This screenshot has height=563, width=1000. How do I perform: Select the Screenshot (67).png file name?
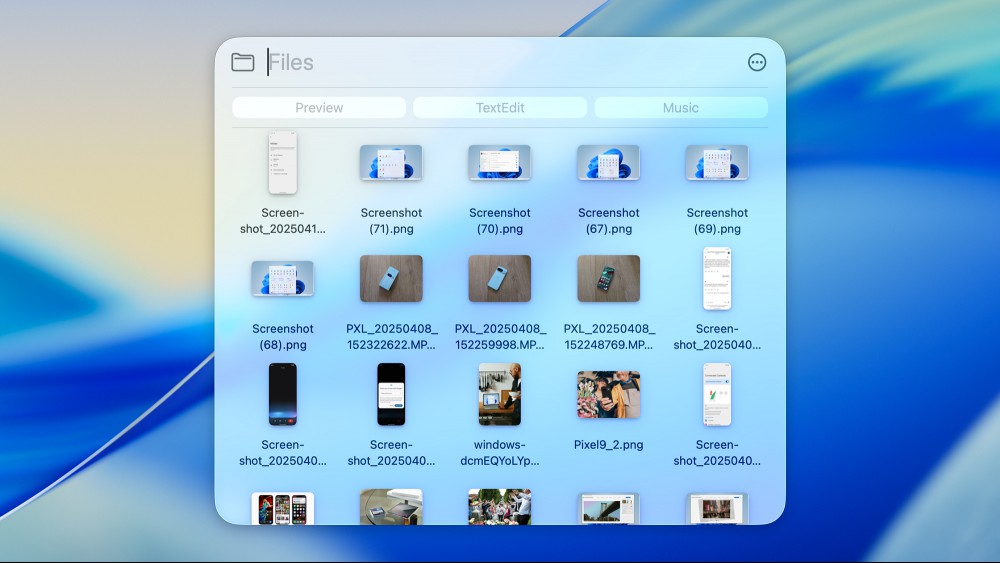pos(608,221)
